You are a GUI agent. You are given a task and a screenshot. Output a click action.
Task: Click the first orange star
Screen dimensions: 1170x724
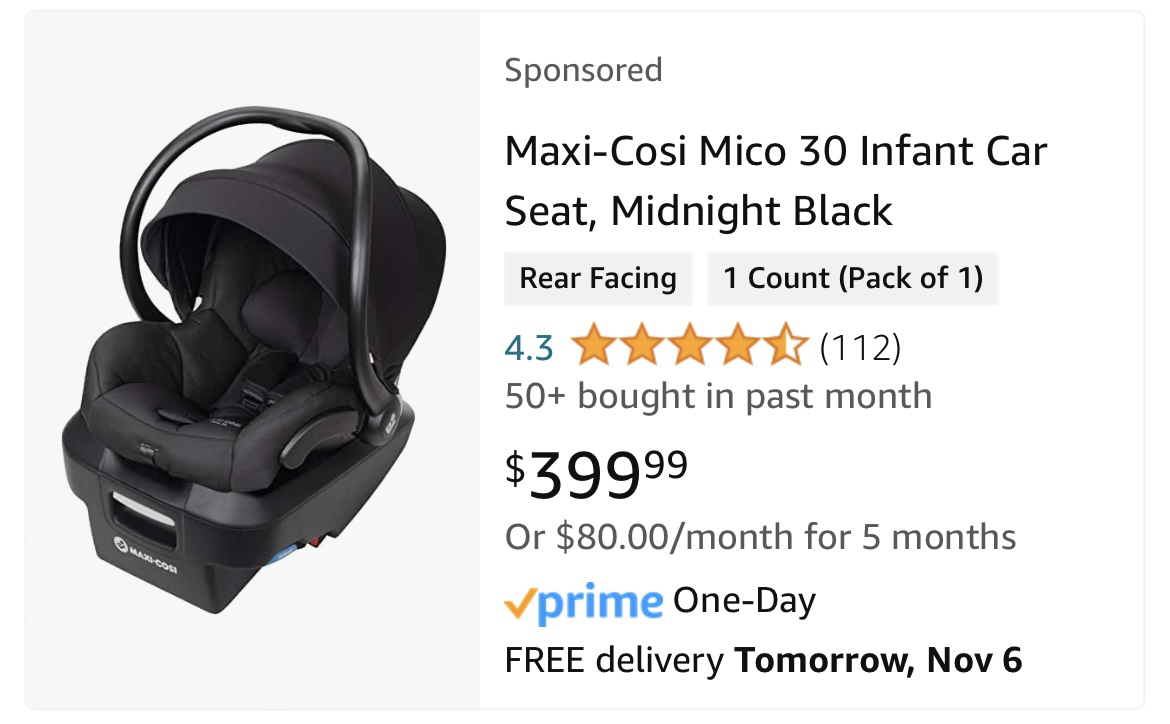point(595,345)
